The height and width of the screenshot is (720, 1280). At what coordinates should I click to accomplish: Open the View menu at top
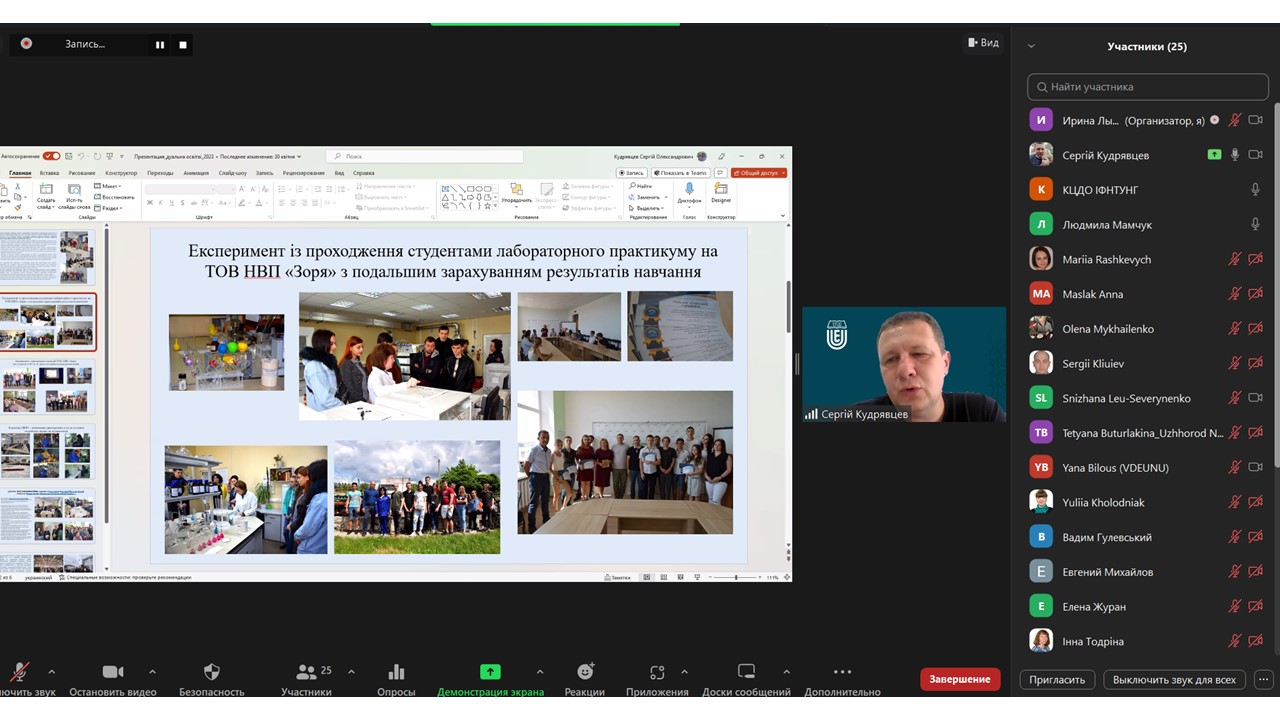(983, 43)
